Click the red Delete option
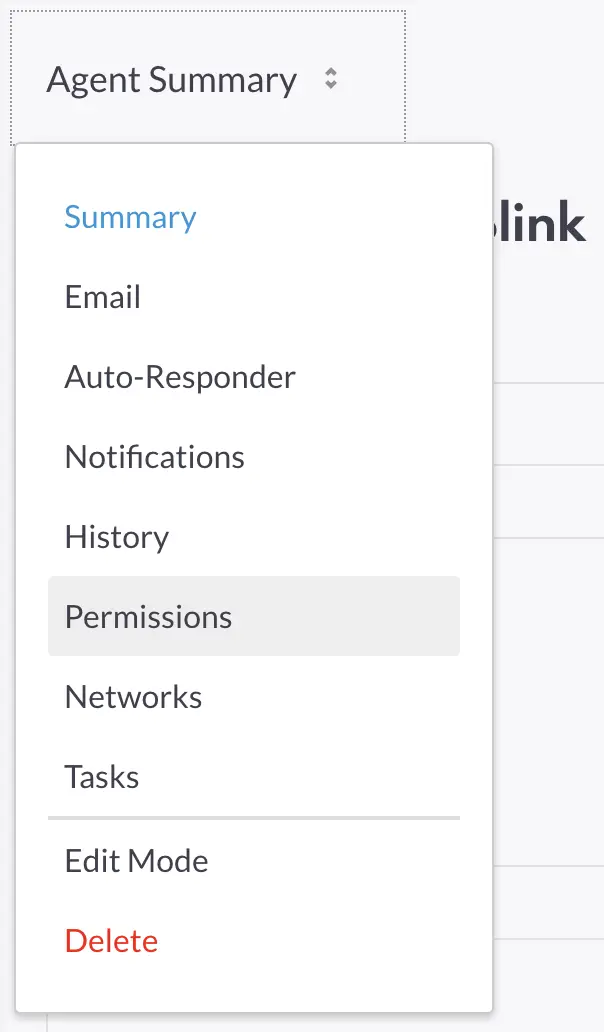The width and height of the screenshot is (604, 1032). (111, 941)
